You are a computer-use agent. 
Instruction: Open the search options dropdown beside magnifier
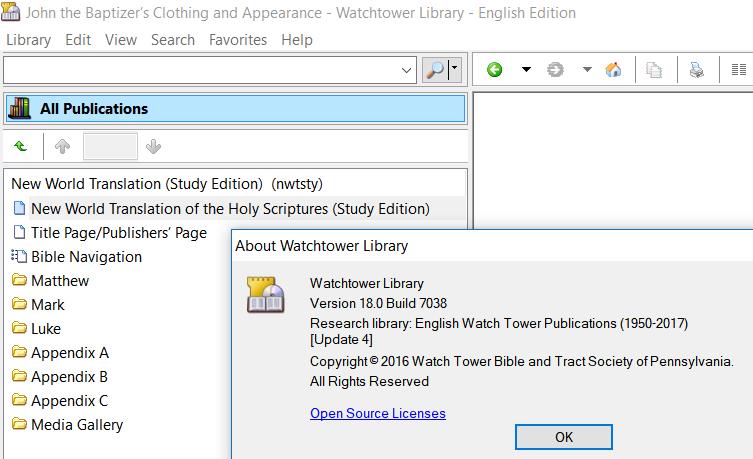click(x=454, y=70)
